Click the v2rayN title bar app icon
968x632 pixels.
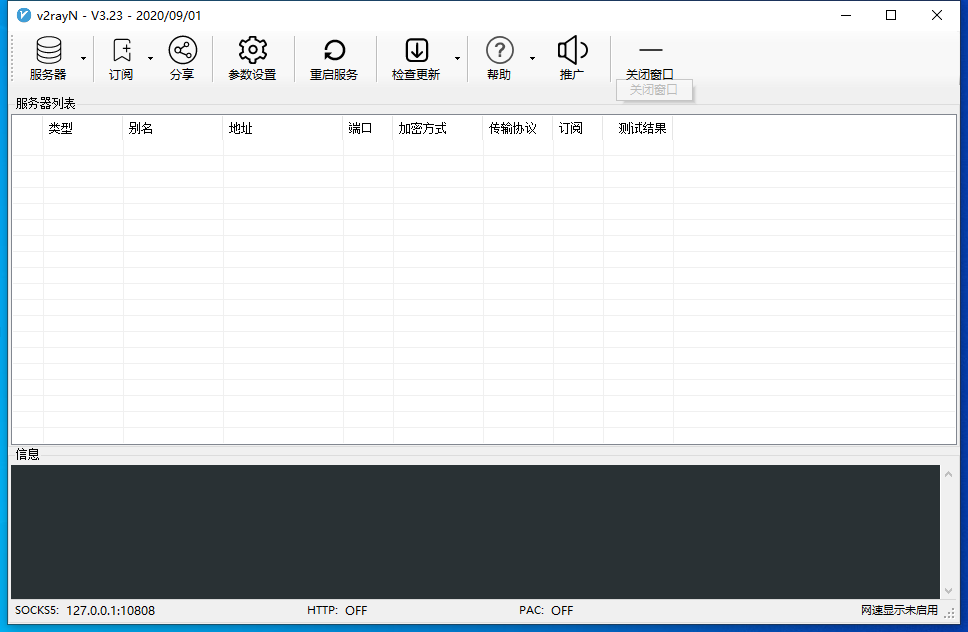(24, 15)
